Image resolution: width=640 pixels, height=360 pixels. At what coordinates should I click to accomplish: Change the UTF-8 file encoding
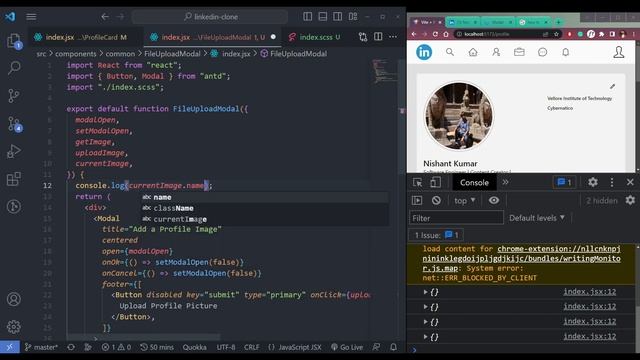point(226,347)
